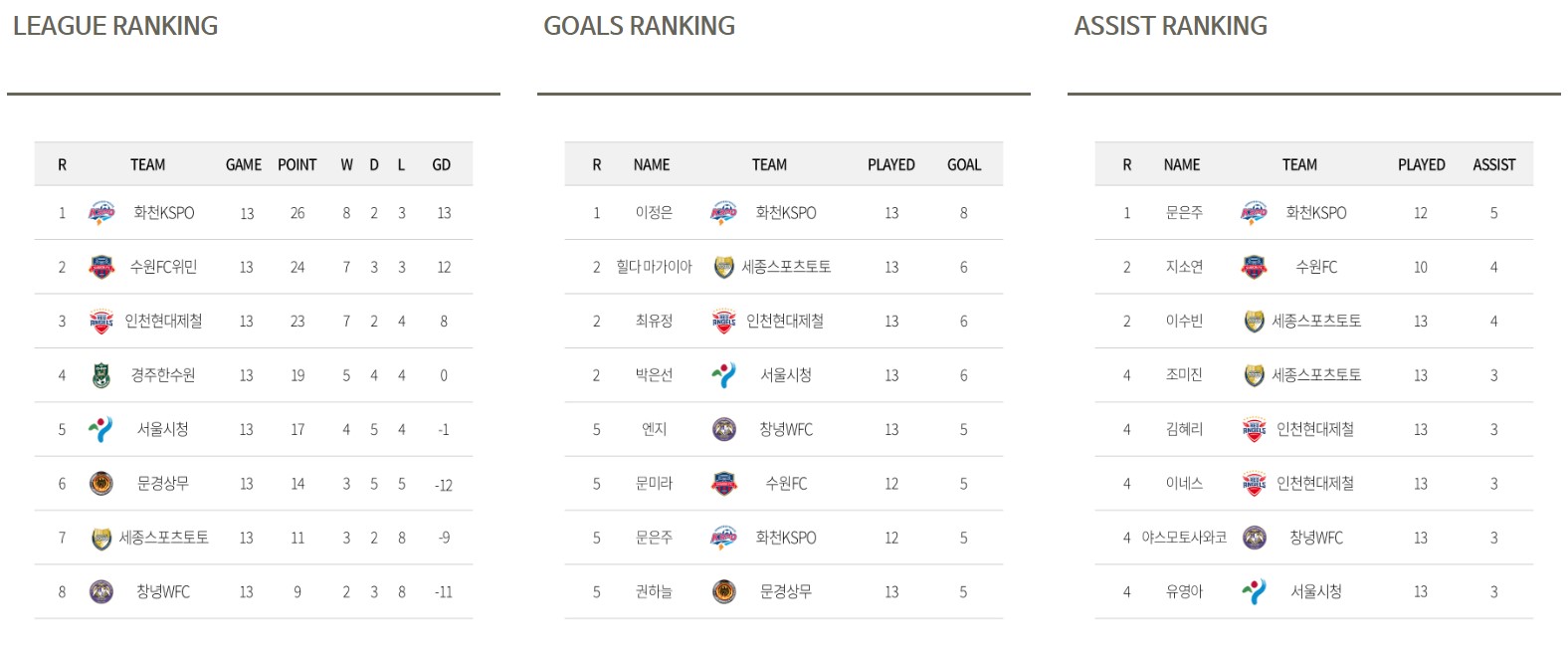Open player 이정은 in goals ranking

[654, 213]
